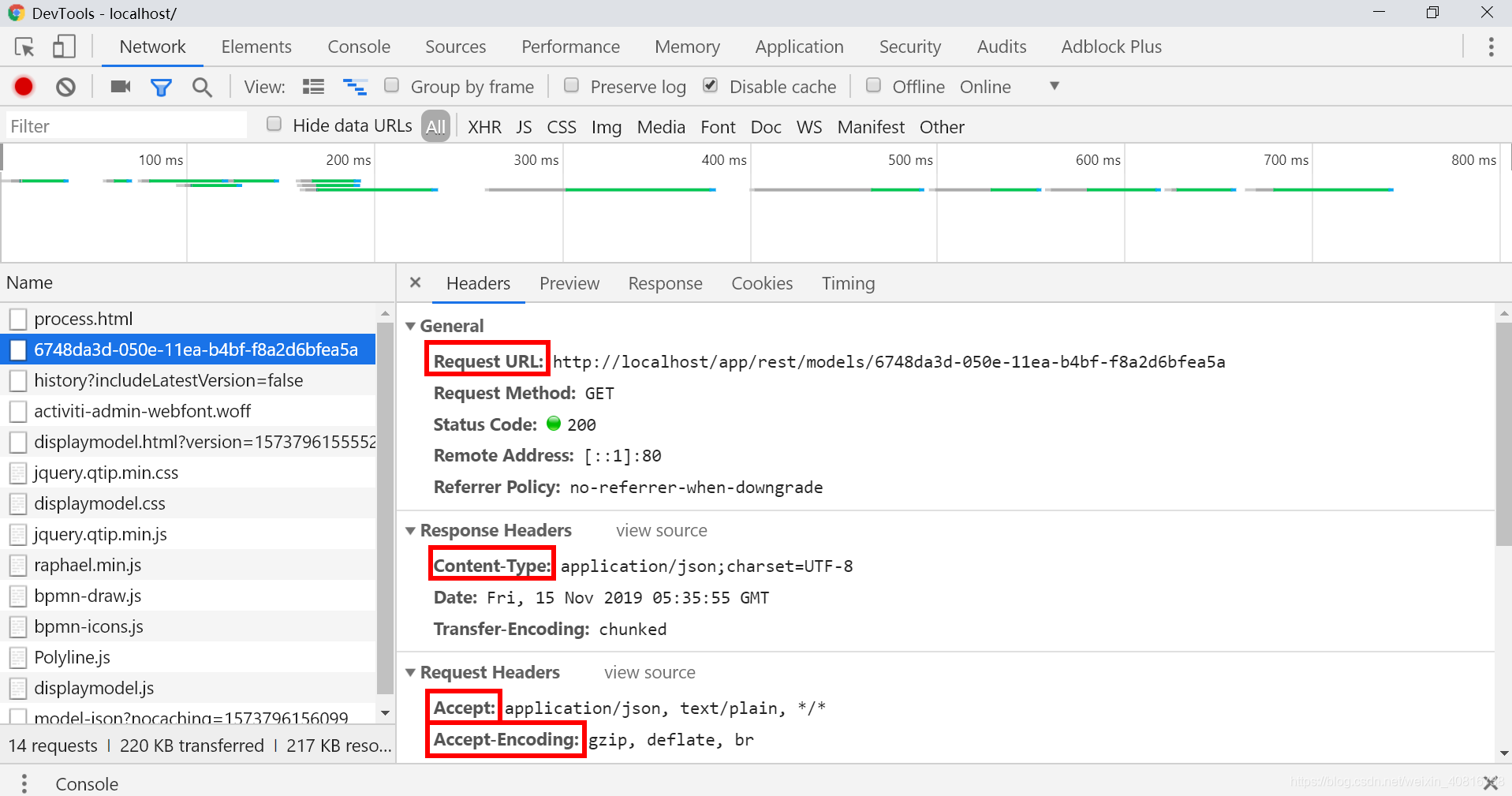
Task: Switch to the Elements panel
Action: (256, 47)
